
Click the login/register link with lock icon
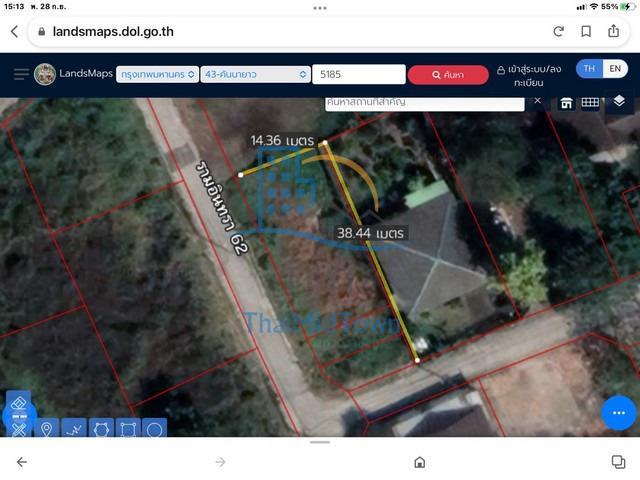pyautogui.click(x=531, y=75)
